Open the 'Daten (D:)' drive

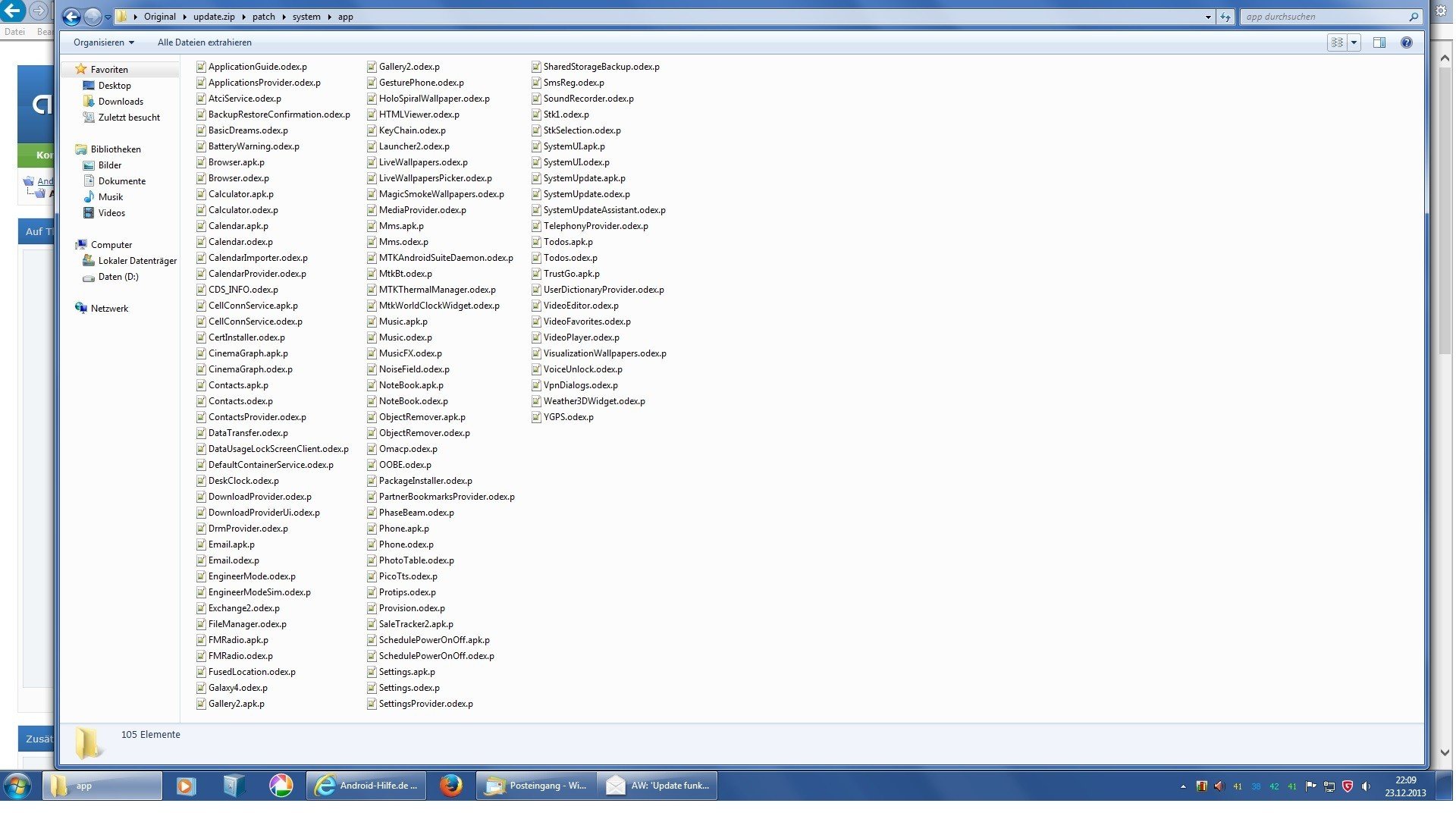118,277
